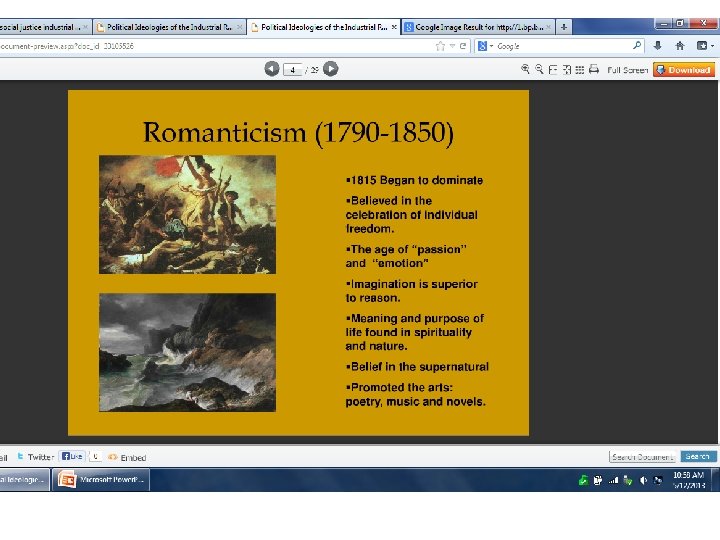
Task: Go to the next slide page
Action: [x=331, y=69]
